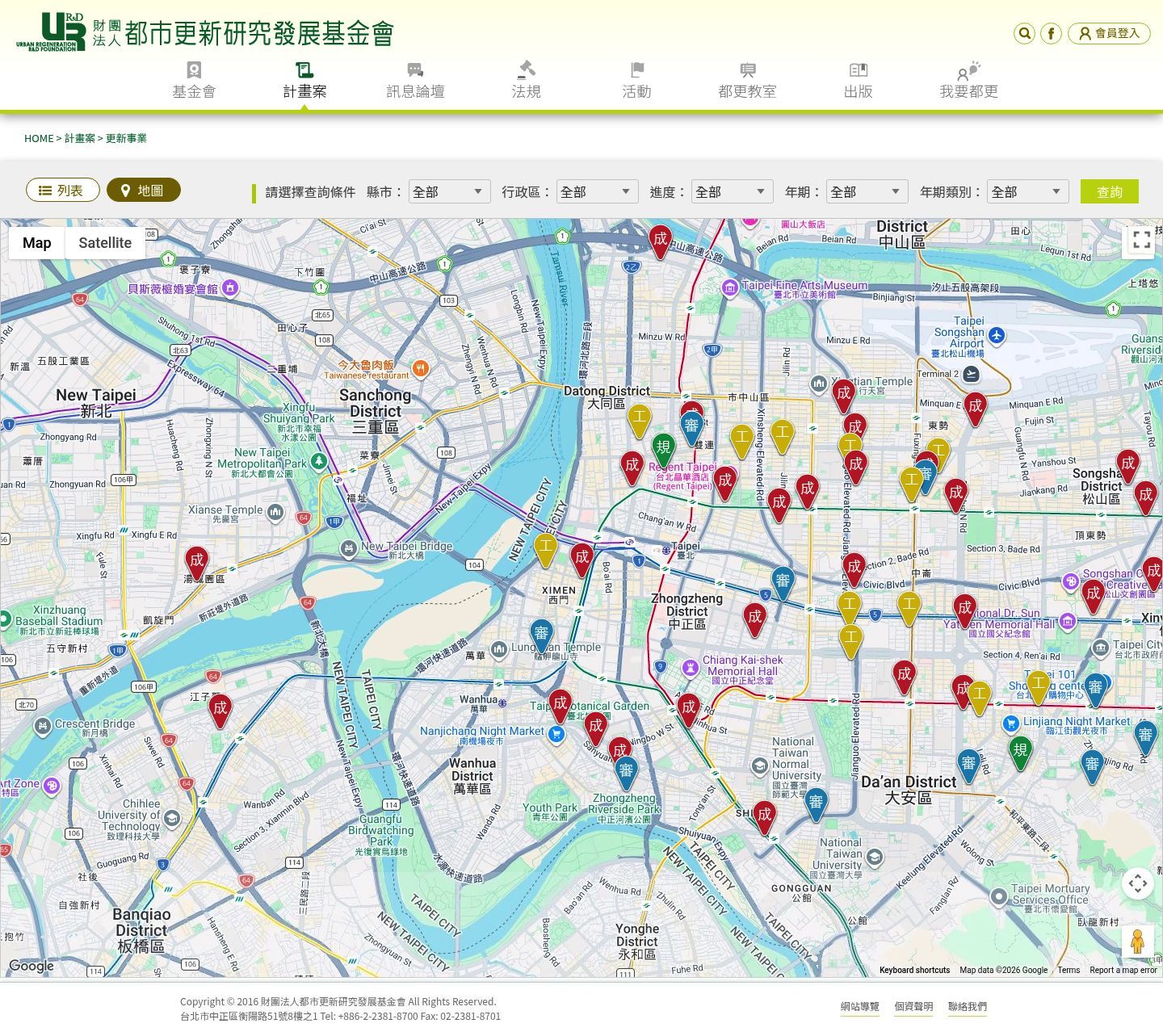Click the red 成 marker on 中山高速公路
This screenshot has width=1163, height=1036.
(x=661, y=241)
